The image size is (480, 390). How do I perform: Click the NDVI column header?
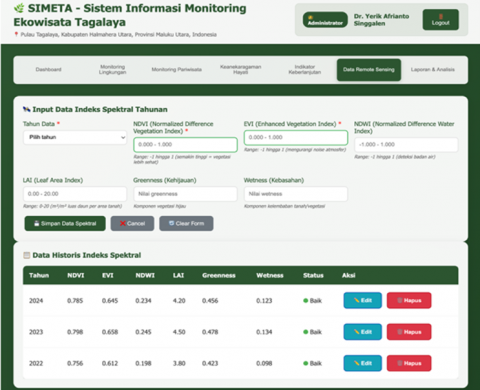(76, 275)
